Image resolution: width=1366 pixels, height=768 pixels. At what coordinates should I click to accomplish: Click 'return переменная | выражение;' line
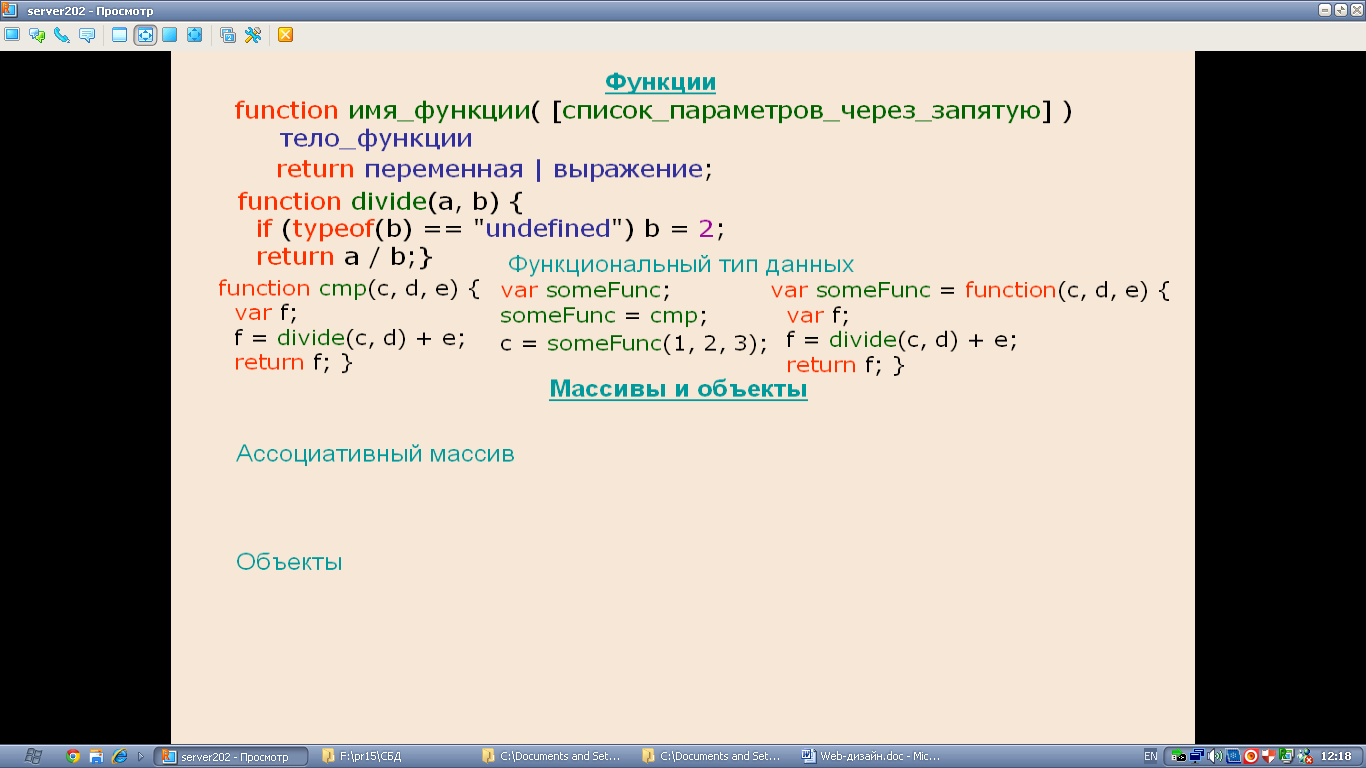pos(494,169)
